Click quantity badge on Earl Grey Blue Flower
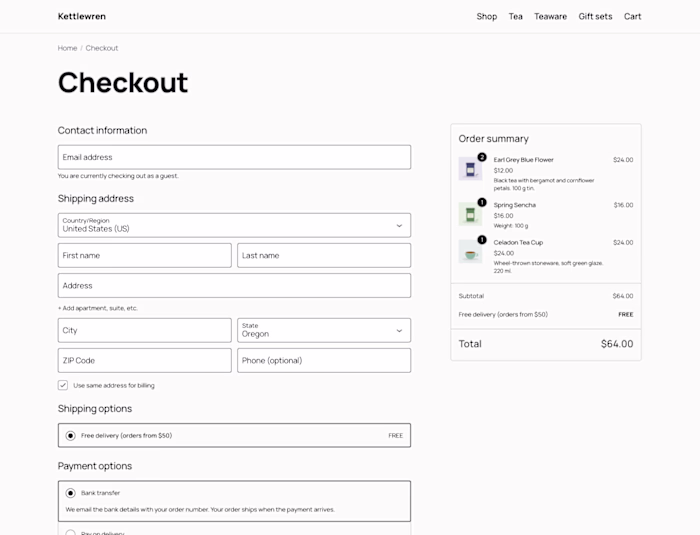Image resolution: width=700 pixels, height=535 pixels. pos(482,157)
